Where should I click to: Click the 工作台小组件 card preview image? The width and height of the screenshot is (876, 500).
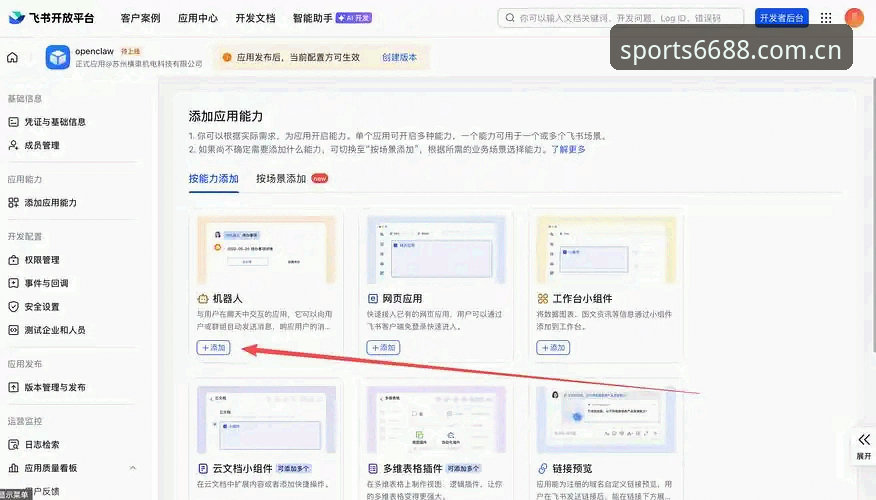pos(606,250)
